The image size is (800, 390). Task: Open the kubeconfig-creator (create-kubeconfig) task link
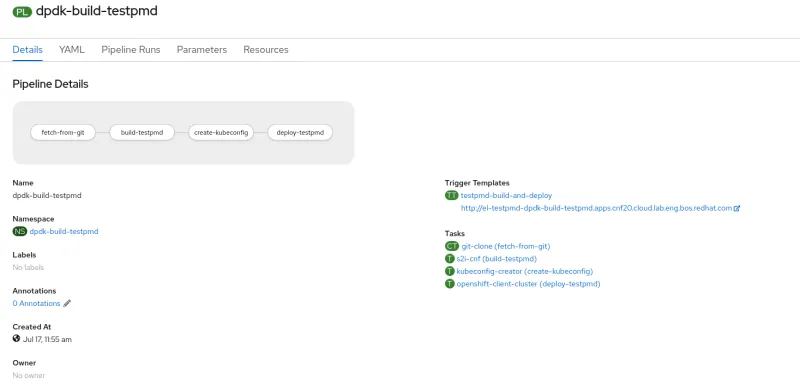point(524,271)
